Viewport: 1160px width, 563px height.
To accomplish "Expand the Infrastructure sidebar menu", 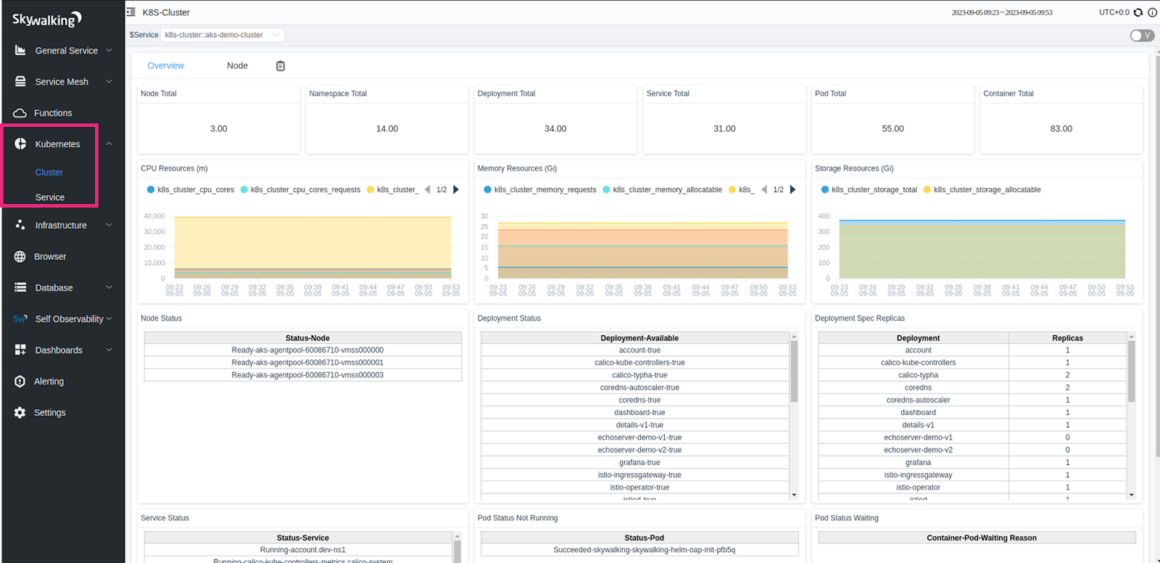I will [61, 226].
